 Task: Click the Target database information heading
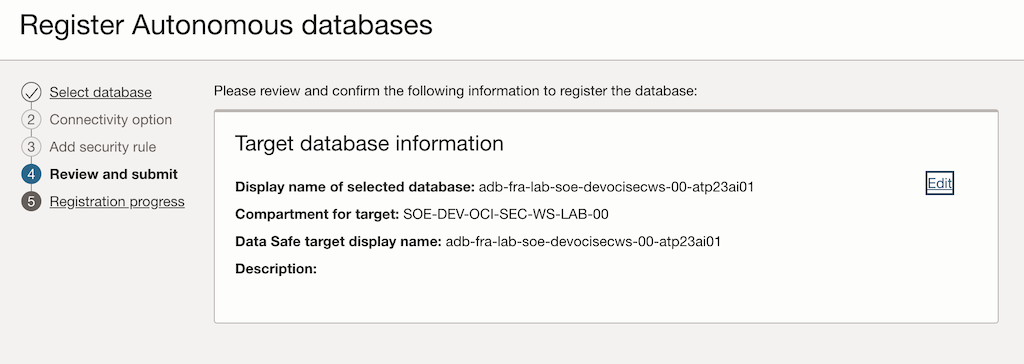(369, 144)
